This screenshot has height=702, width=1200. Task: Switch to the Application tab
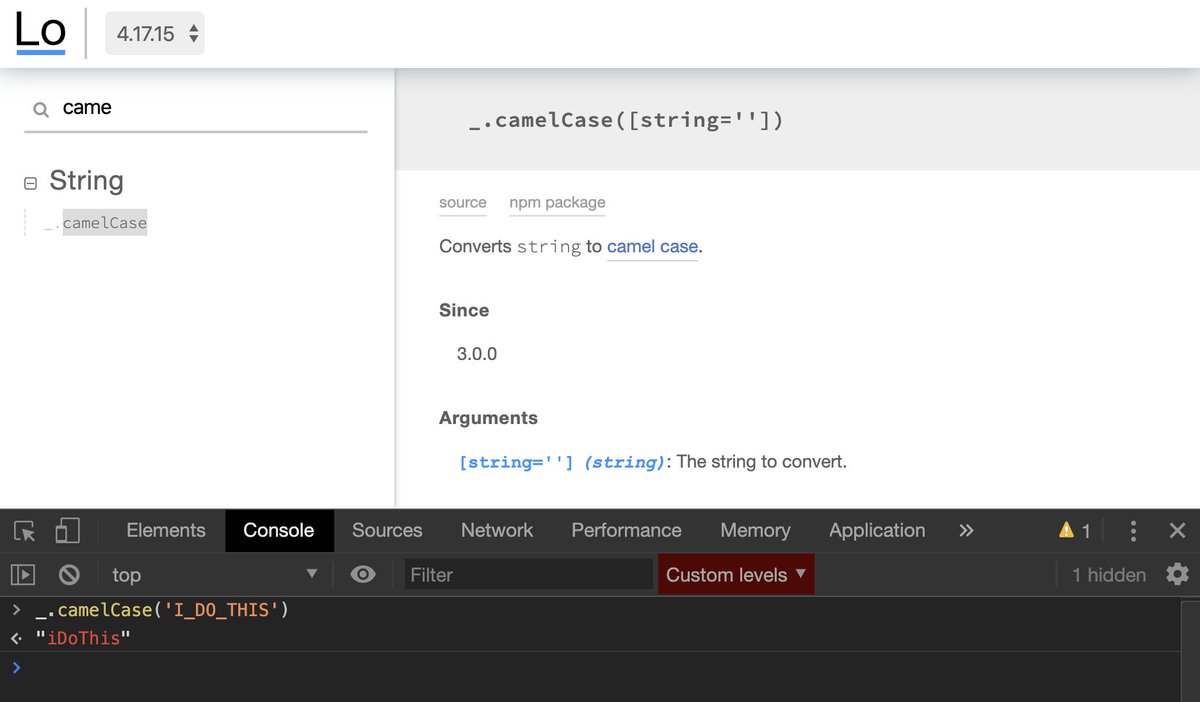877,531
